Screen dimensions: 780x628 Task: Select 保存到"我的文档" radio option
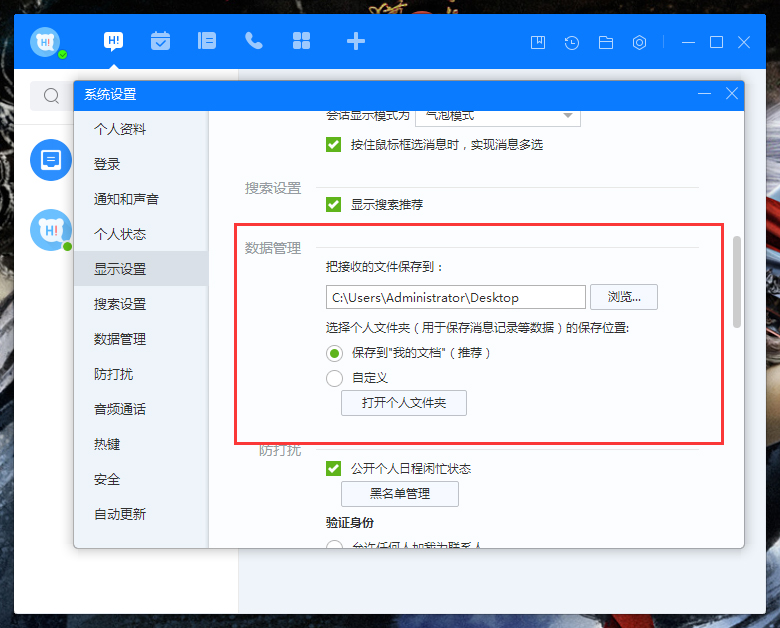coord(334,353)
